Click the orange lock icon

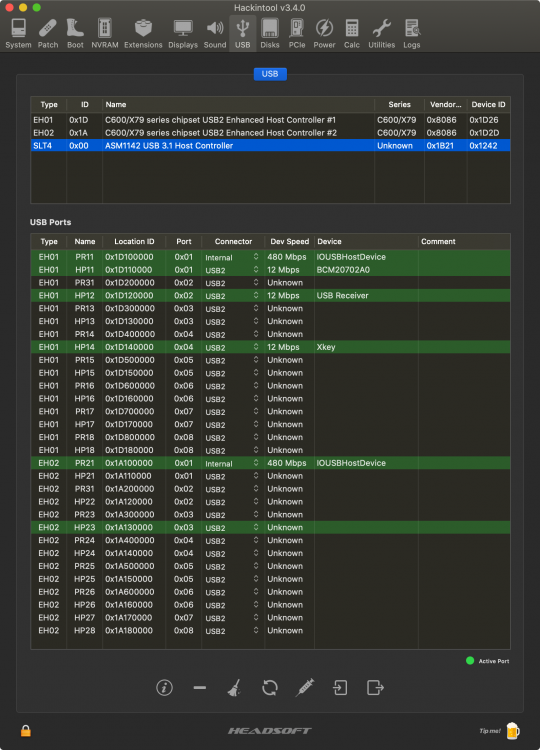tap(26, 730)
